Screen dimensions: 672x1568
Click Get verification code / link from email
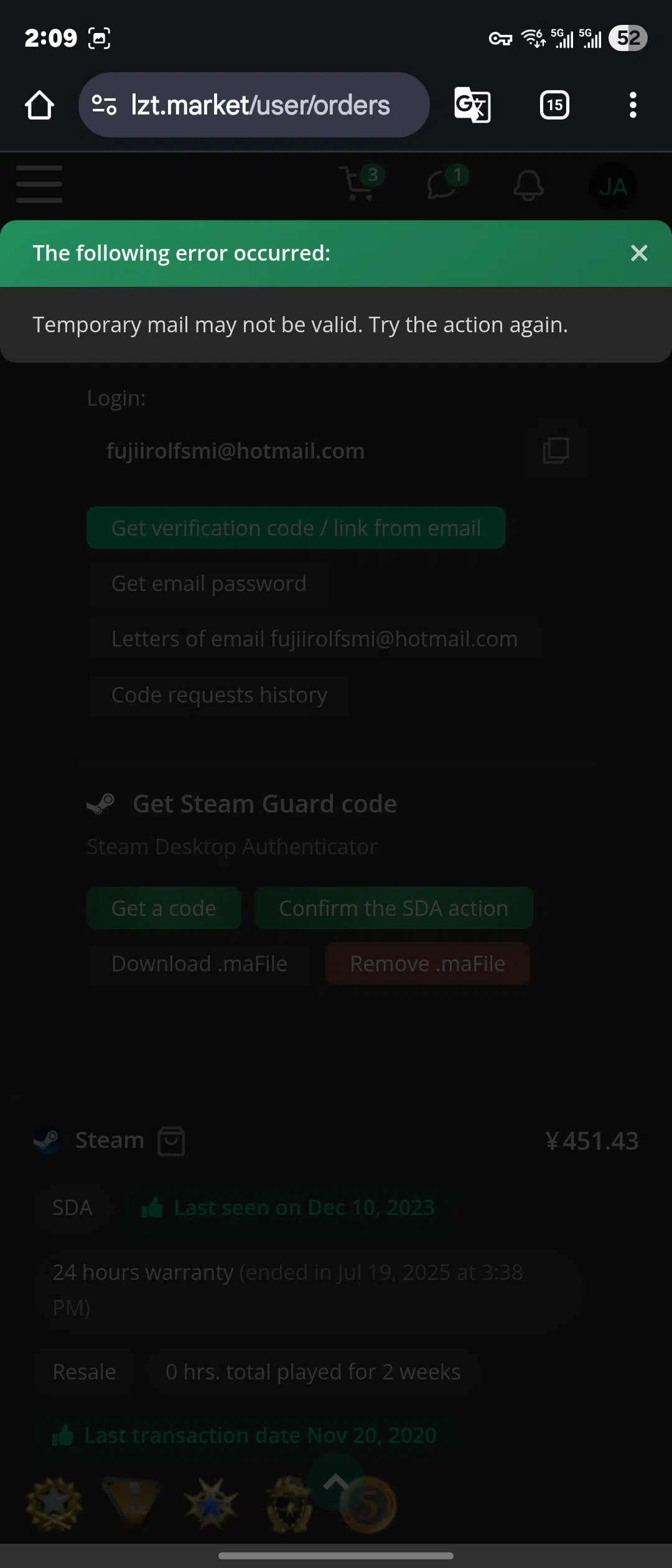tap(296, 528)
